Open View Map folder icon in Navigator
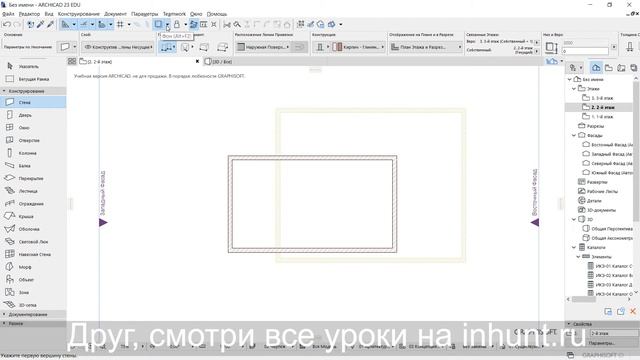The width and height of the screenshot is (640, 360). coord(609,68)
